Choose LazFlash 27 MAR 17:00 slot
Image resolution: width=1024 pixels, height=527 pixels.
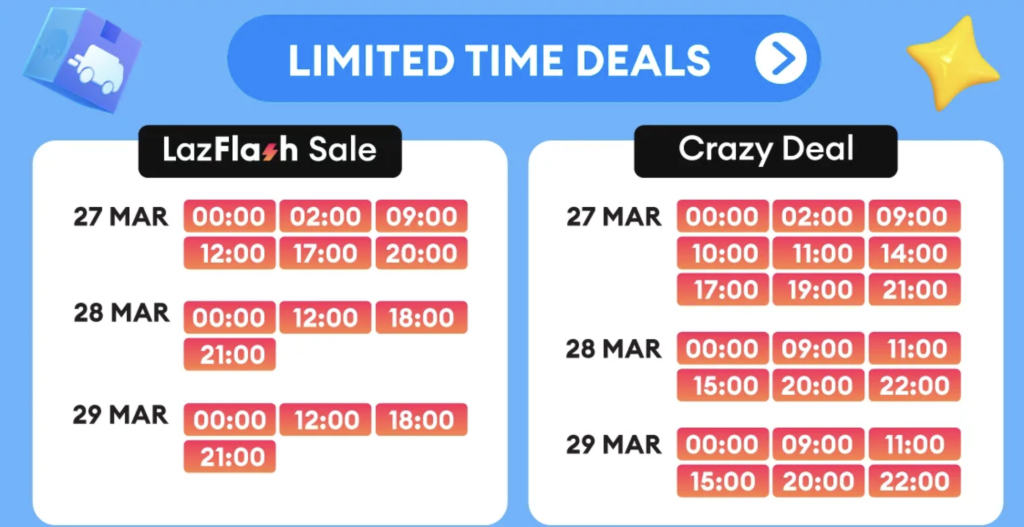point(325,253)
